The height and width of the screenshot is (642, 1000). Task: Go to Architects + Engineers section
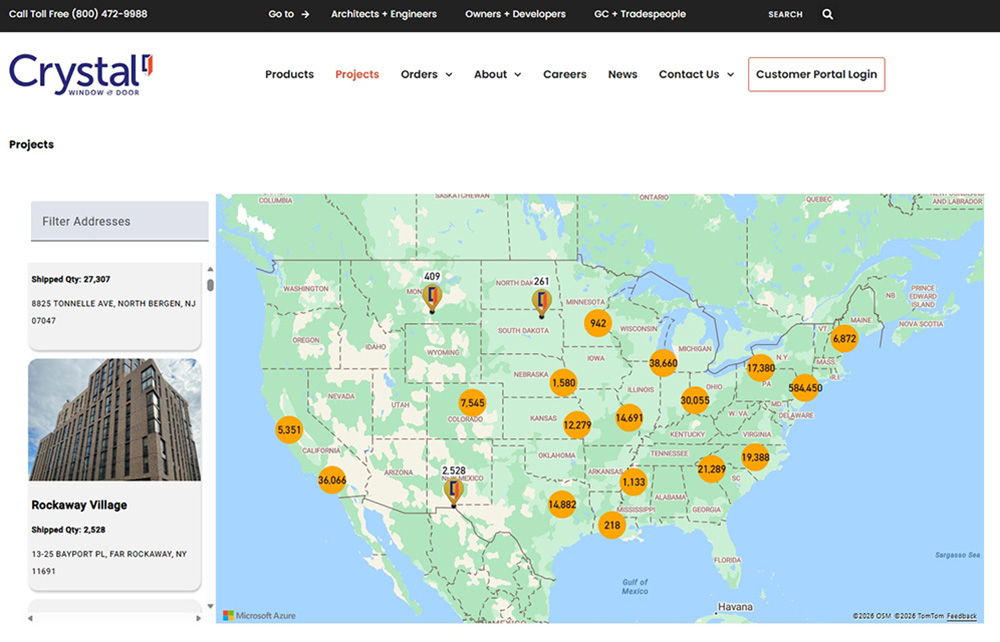pyautogui.click(x=384, y=14)
